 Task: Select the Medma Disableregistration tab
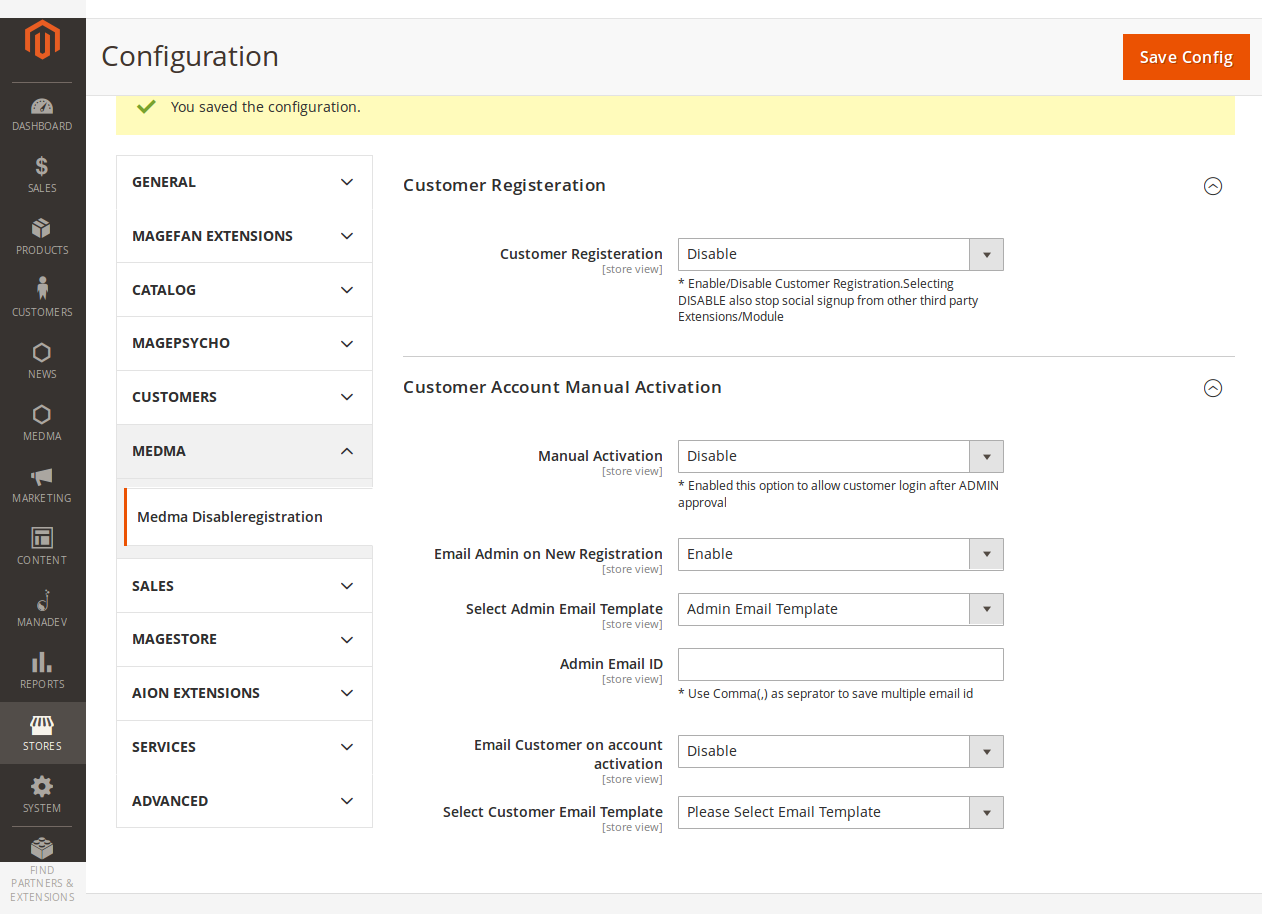(x=248, y=517)
